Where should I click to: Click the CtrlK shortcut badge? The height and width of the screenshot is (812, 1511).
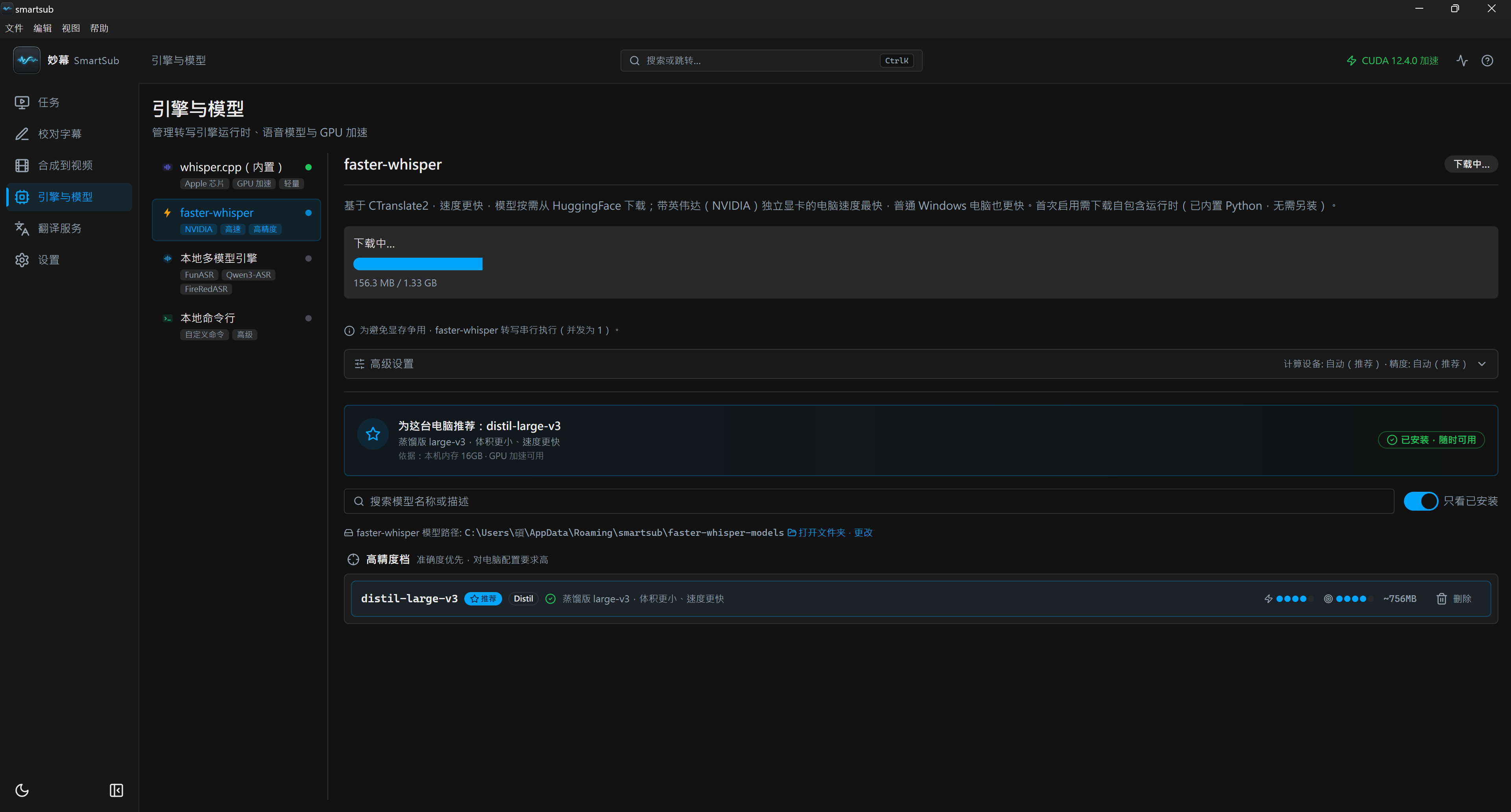[896, 60]
